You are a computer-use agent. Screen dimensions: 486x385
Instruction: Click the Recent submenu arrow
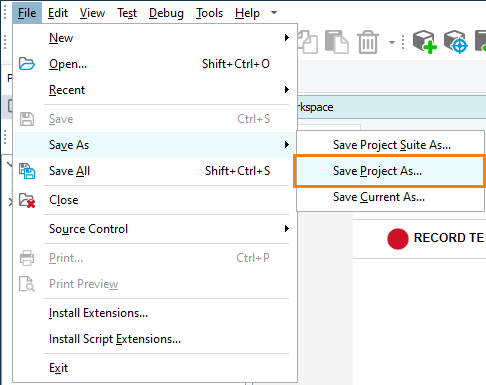pos(287,89)
